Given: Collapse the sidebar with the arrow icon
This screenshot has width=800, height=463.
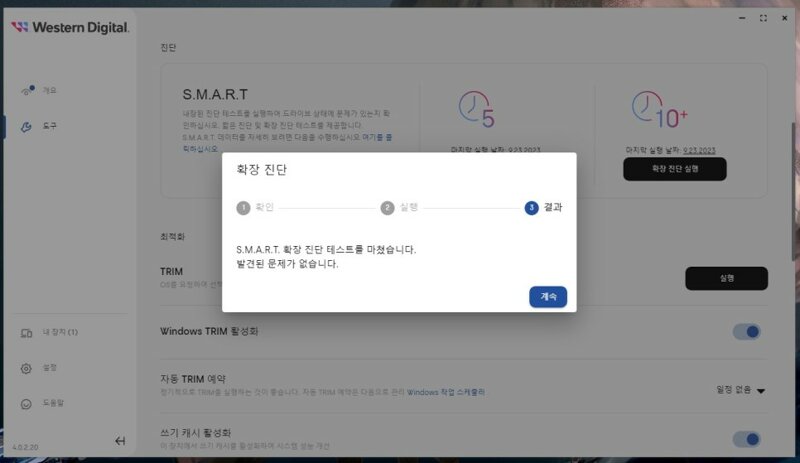Looking at the screenshot, I should tap(120, 441).
